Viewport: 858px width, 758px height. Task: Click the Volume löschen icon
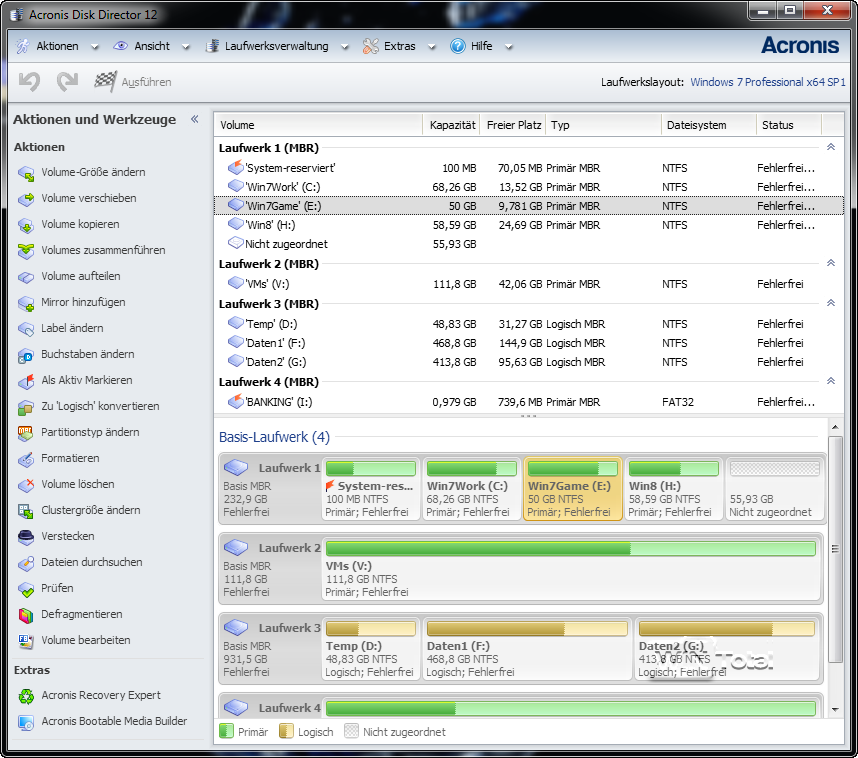tap(26, 485)
